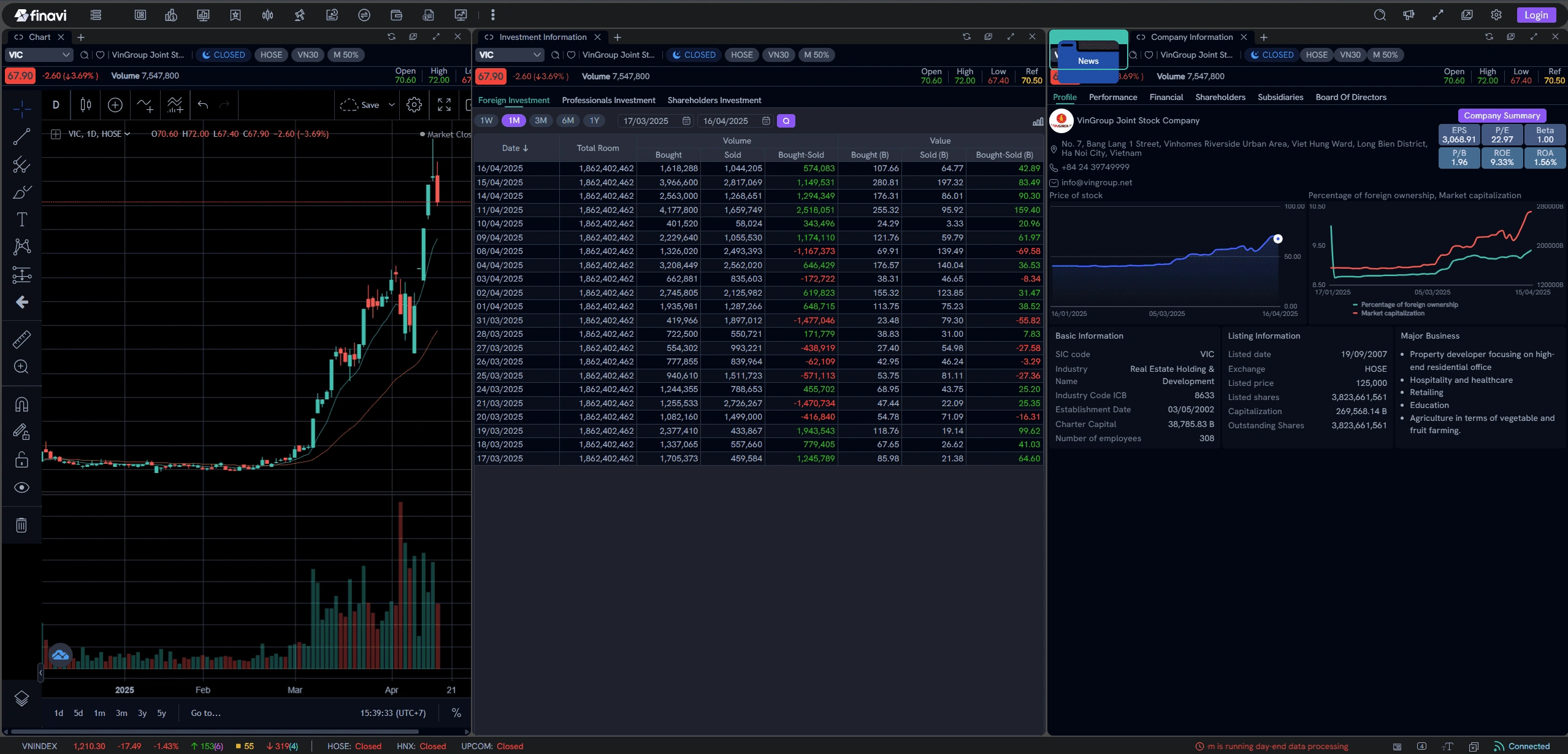Remove drawings with trash icon
This screenshot has height=754, width=1568.
coord(21,525)
